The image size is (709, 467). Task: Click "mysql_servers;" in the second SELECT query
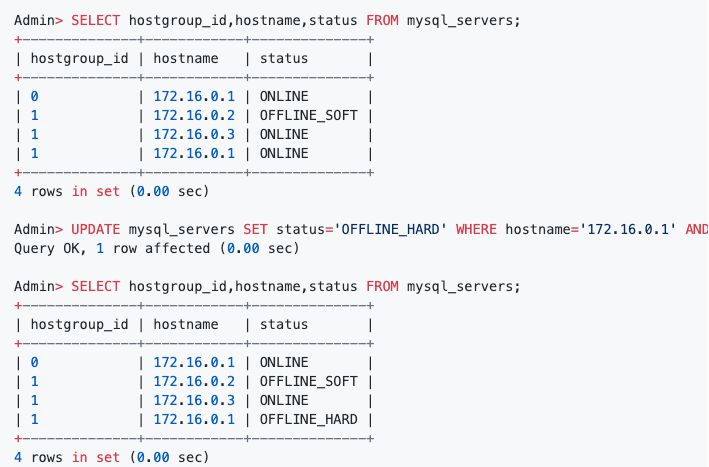pos(463,287)
